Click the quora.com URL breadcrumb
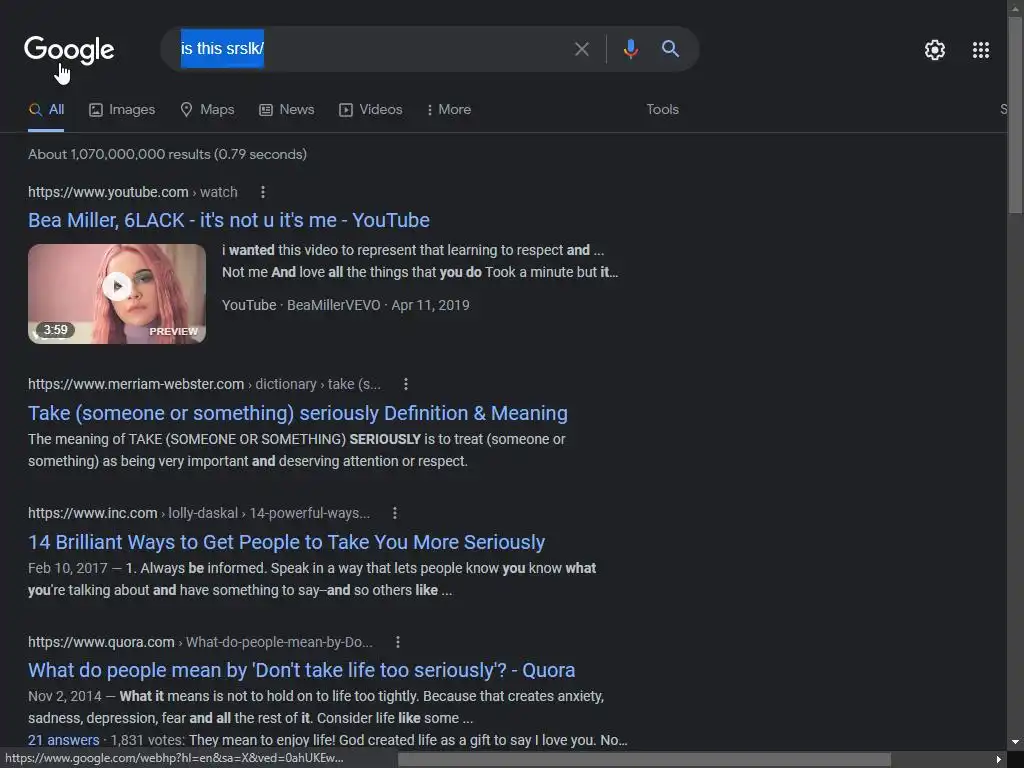The image size is (1024, 768). tap(200, 642)
